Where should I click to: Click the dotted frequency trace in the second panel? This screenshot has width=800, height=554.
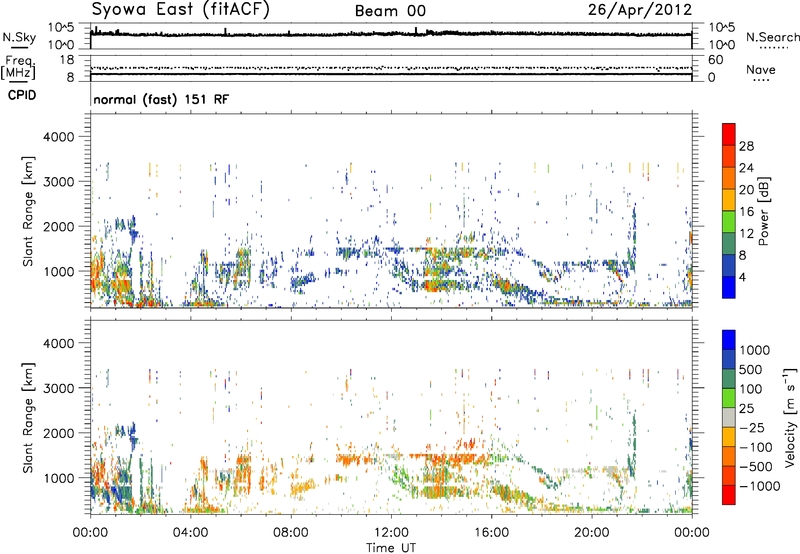click(x=391, y=68)
